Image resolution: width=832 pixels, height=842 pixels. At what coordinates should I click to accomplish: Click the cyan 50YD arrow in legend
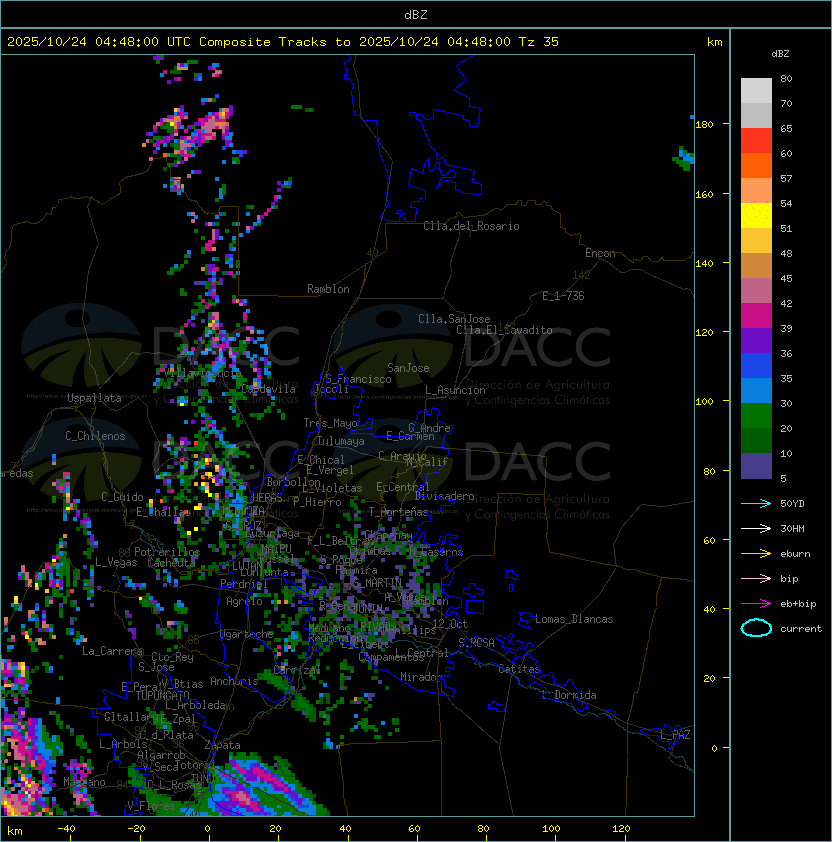pos(756,503)
